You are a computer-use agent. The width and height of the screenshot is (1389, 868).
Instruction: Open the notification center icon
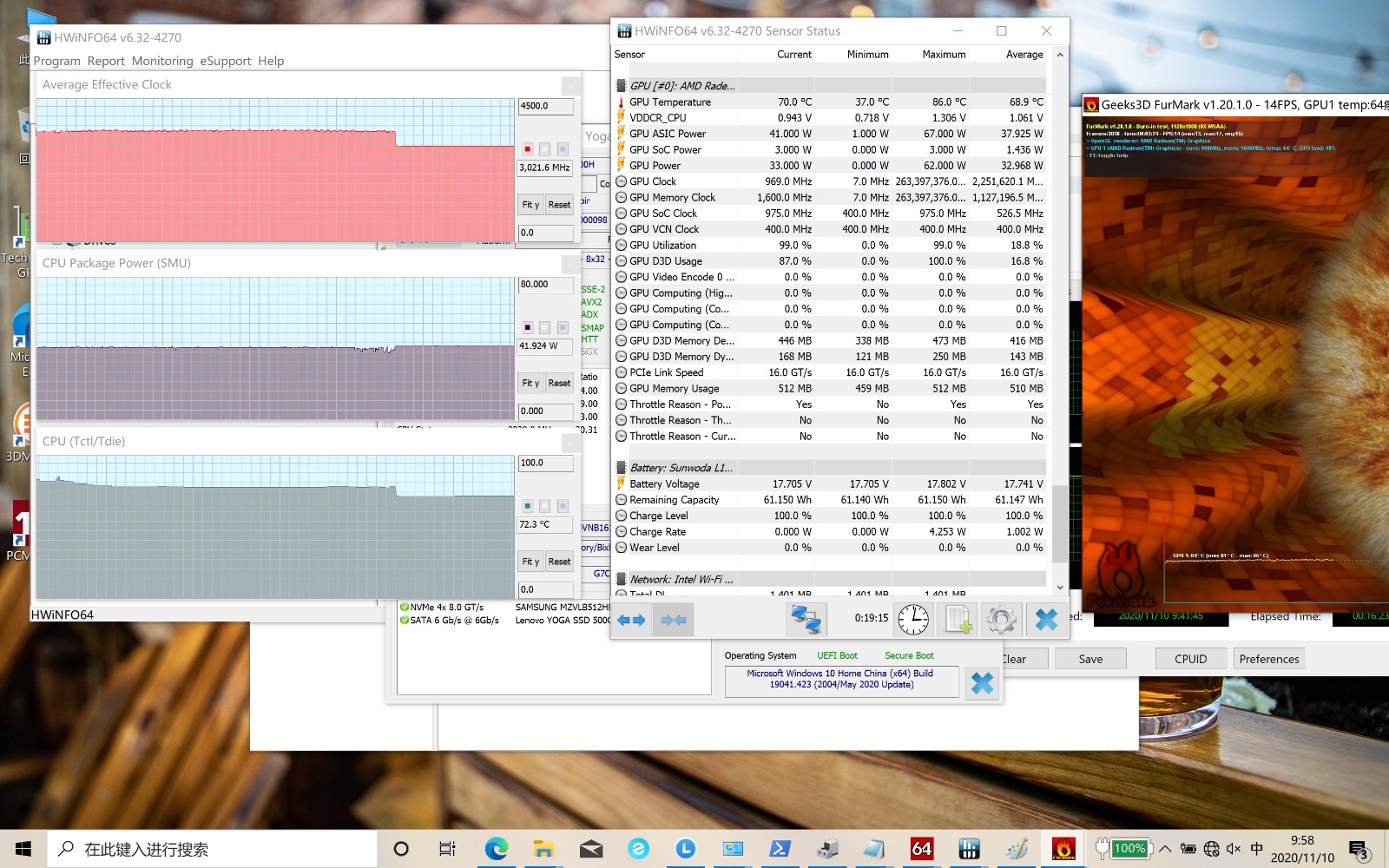click(1359, 850)
